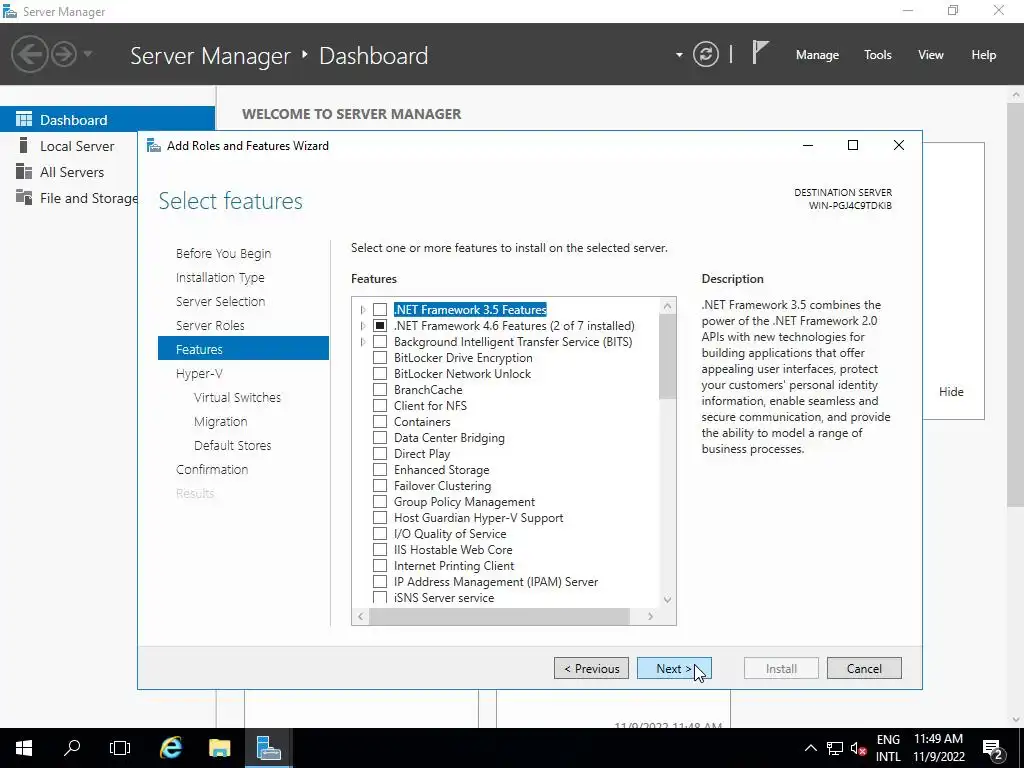Go to the Confirmation step
Viewport: 1024px width, 768px height.
pos(212,469)
